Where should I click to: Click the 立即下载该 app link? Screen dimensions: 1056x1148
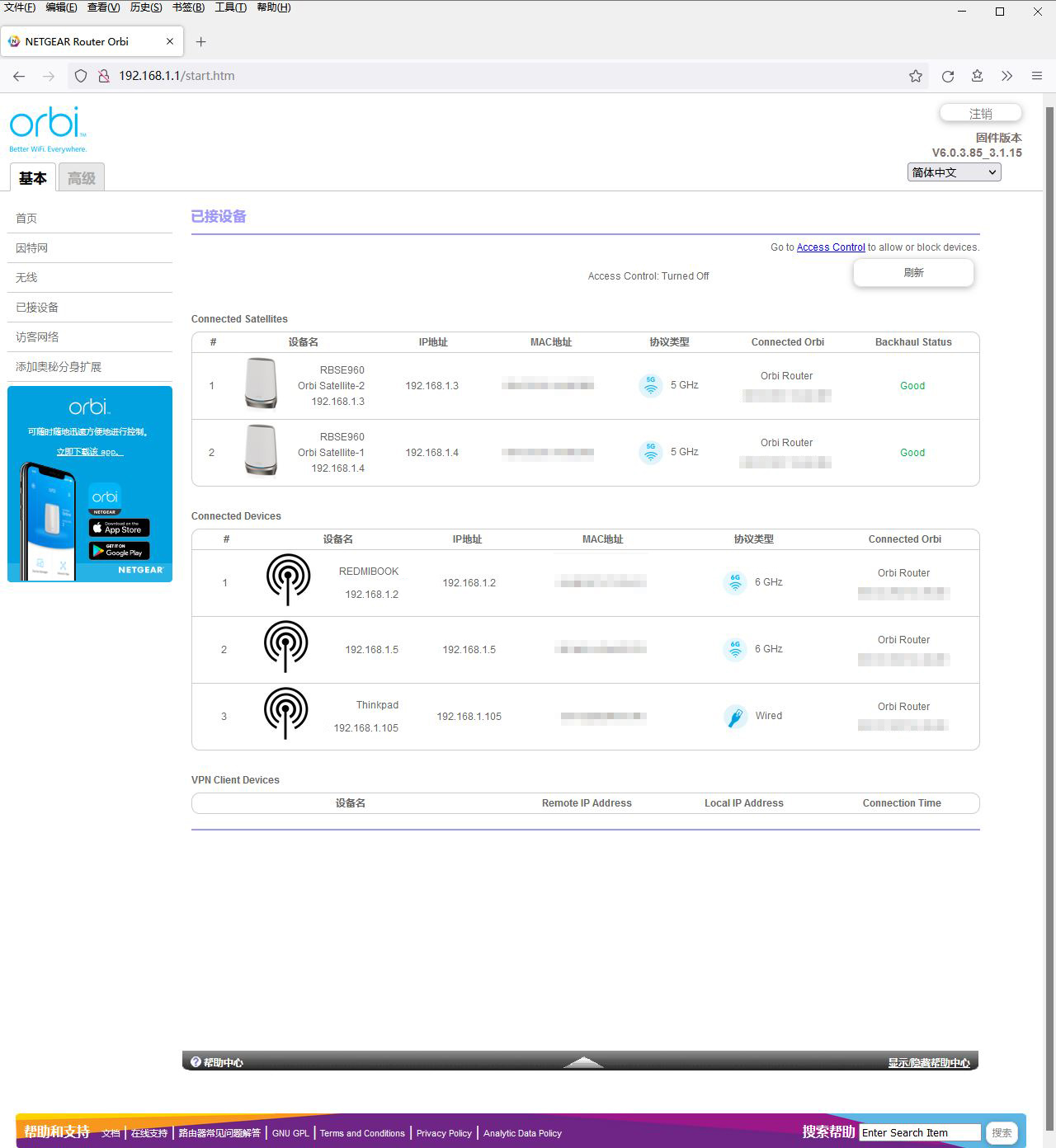(x=90, y=452)
